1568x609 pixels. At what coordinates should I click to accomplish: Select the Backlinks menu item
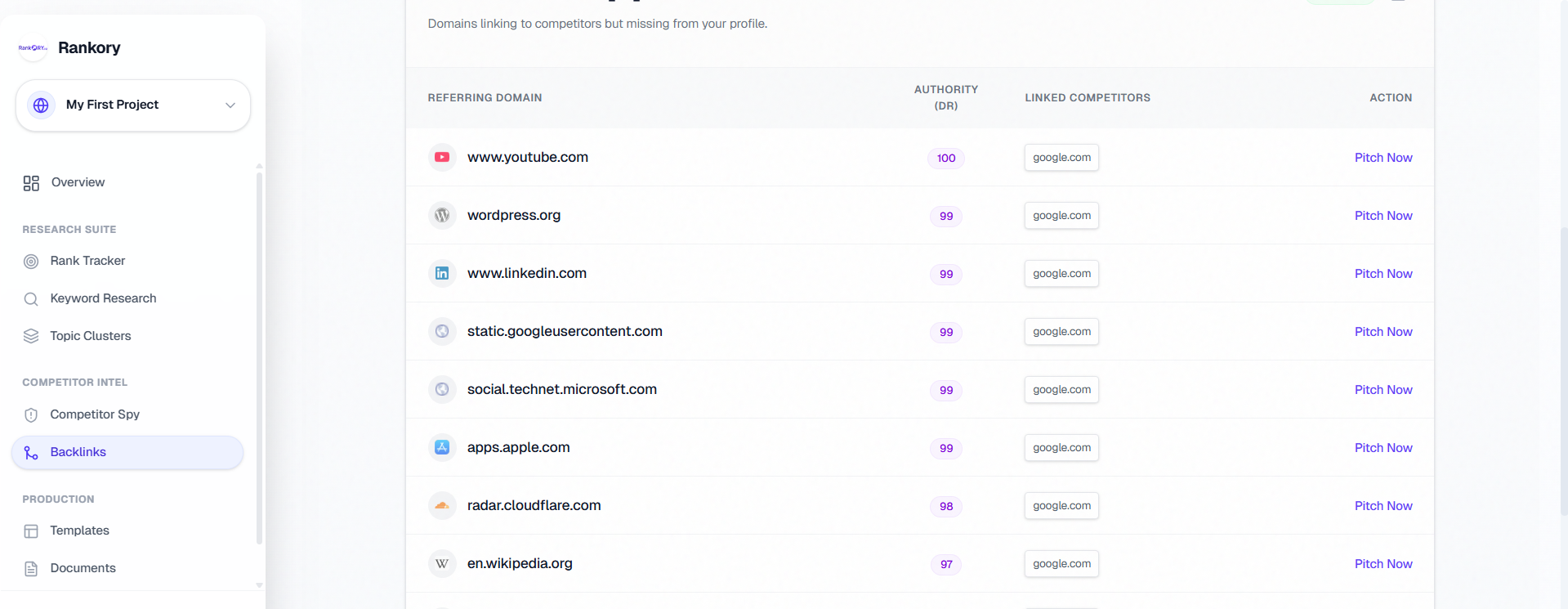pos(127,452)
